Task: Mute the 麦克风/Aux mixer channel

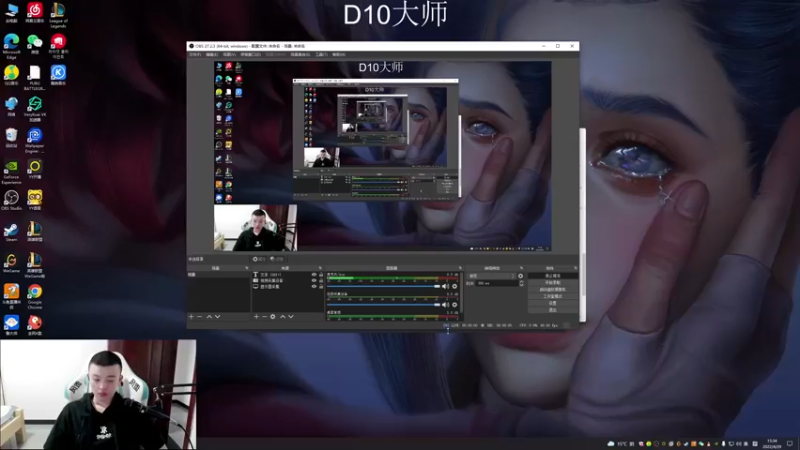Action: tap(445, 286)
